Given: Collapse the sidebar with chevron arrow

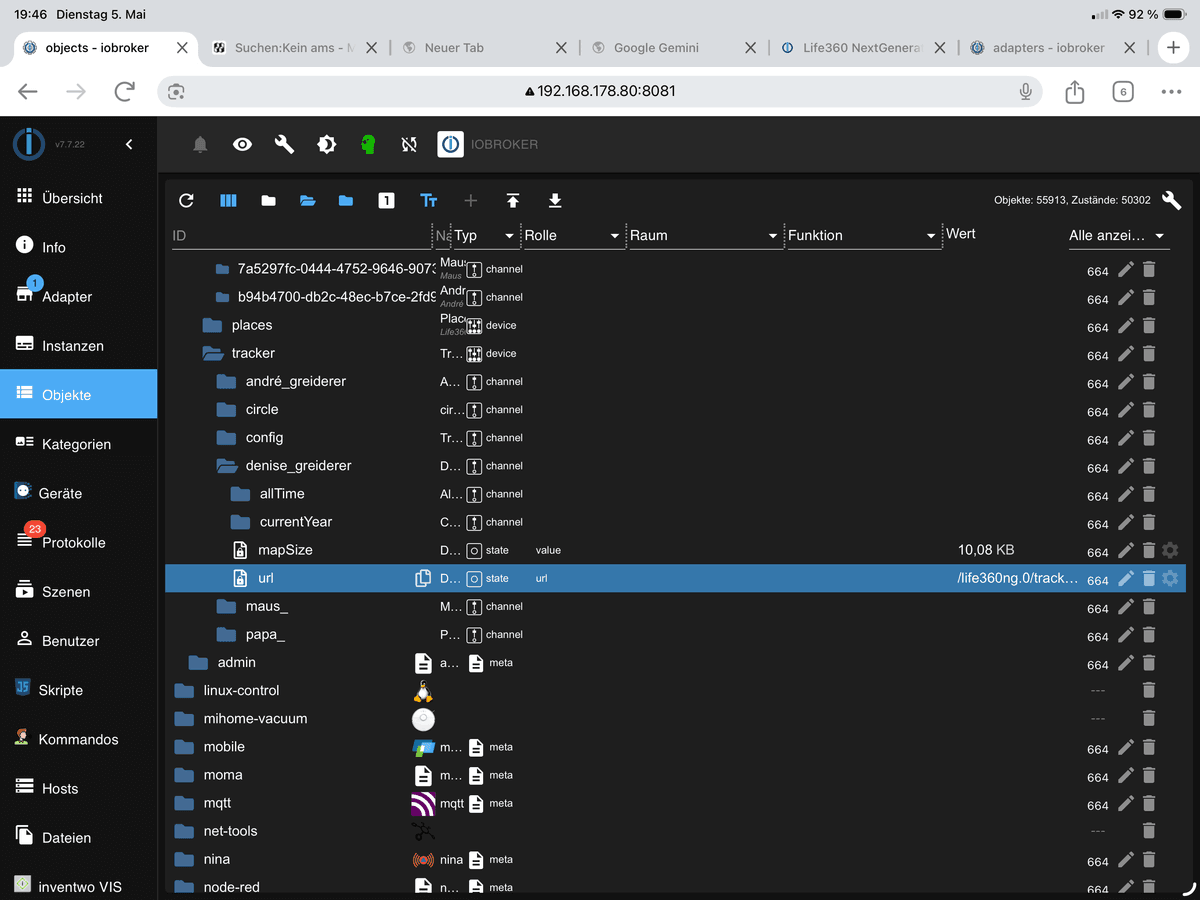Looking at the screenshot, I should (x=129, y=145).
